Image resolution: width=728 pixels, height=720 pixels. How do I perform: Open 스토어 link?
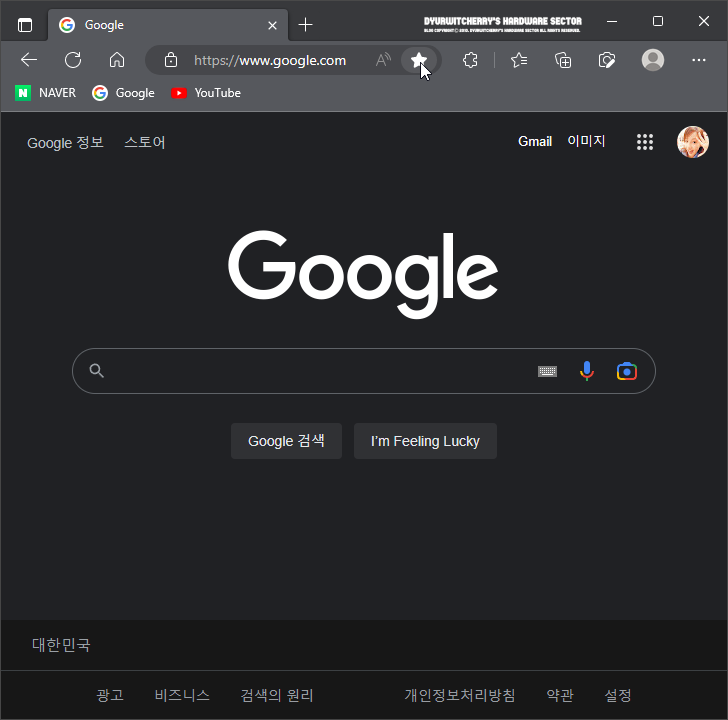coord(145,142)
